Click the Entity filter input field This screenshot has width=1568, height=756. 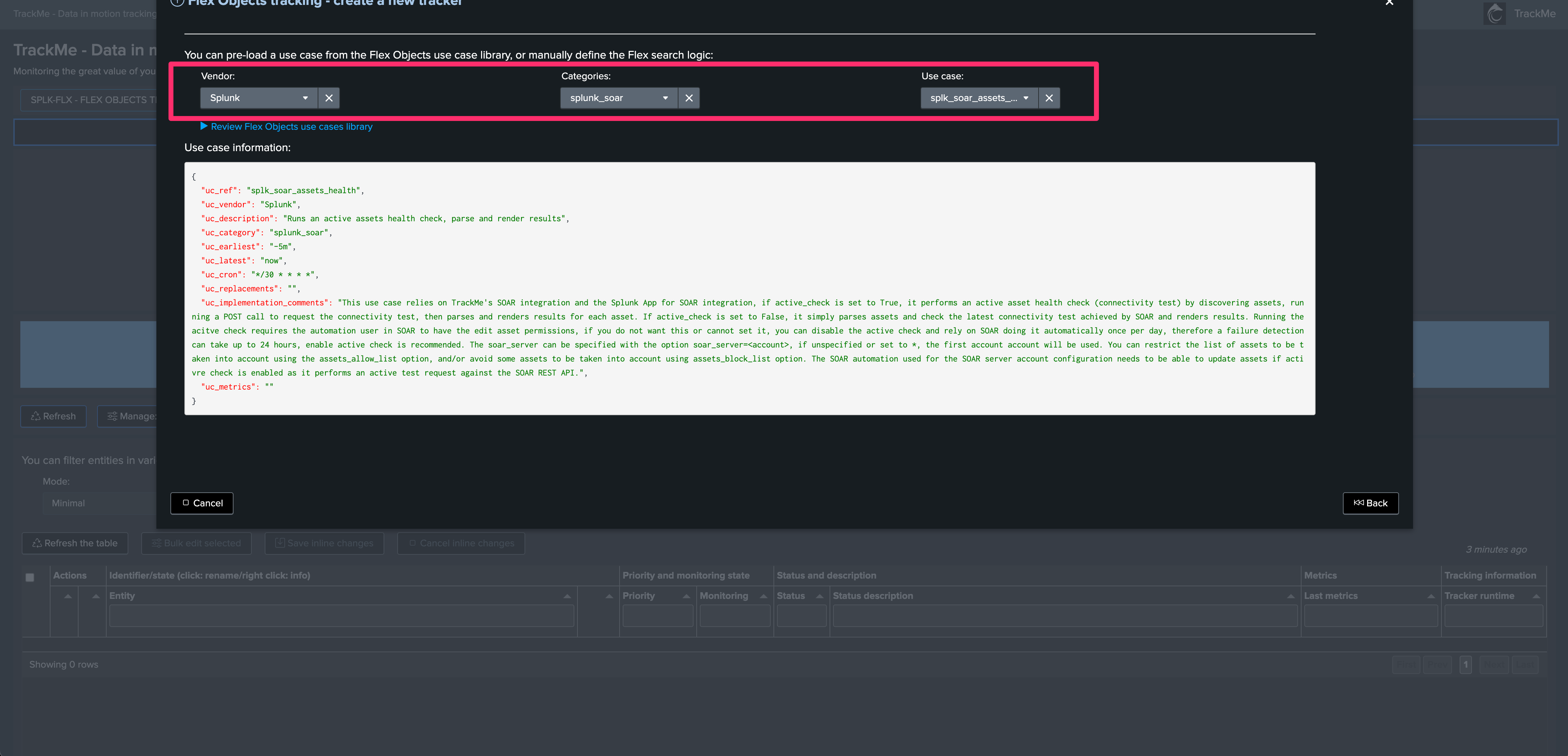341,615
